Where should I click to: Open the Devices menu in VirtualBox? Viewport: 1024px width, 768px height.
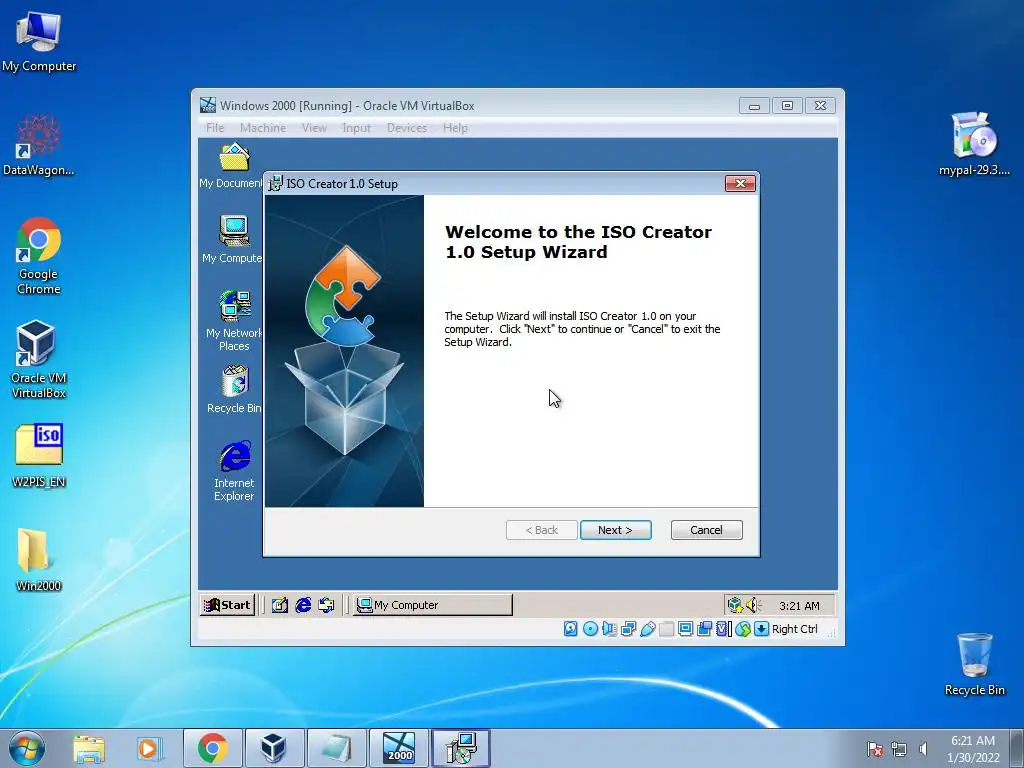[x=406, y=128]
